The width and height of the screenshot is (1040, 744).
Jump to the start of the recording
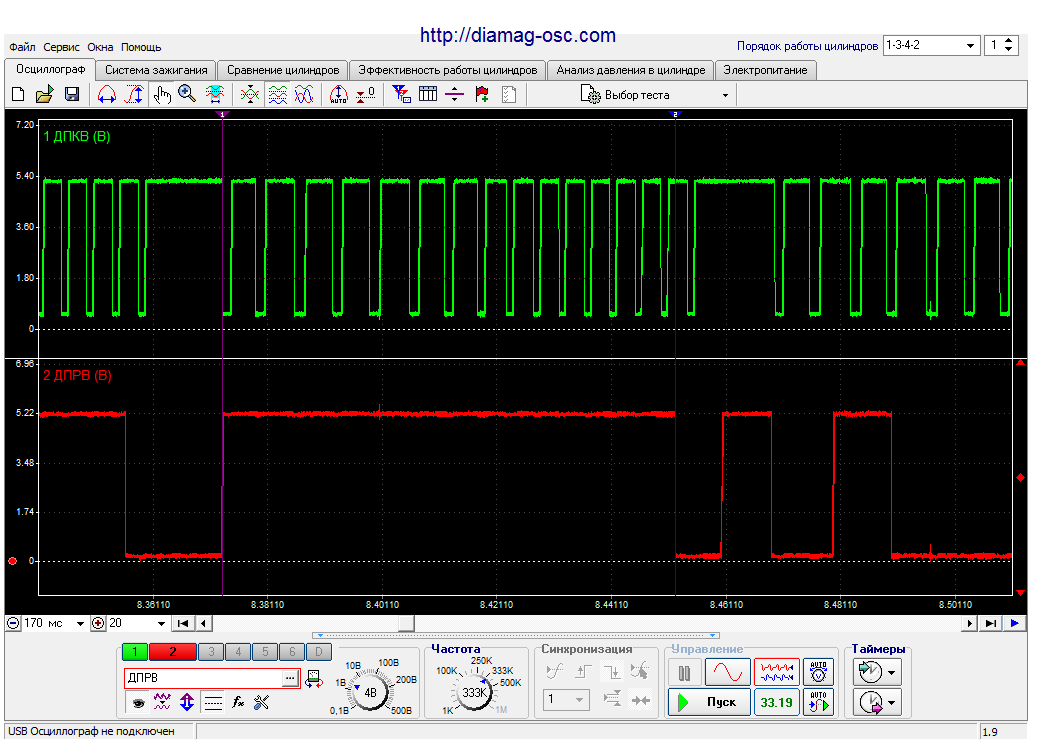[x=183, y=623]
